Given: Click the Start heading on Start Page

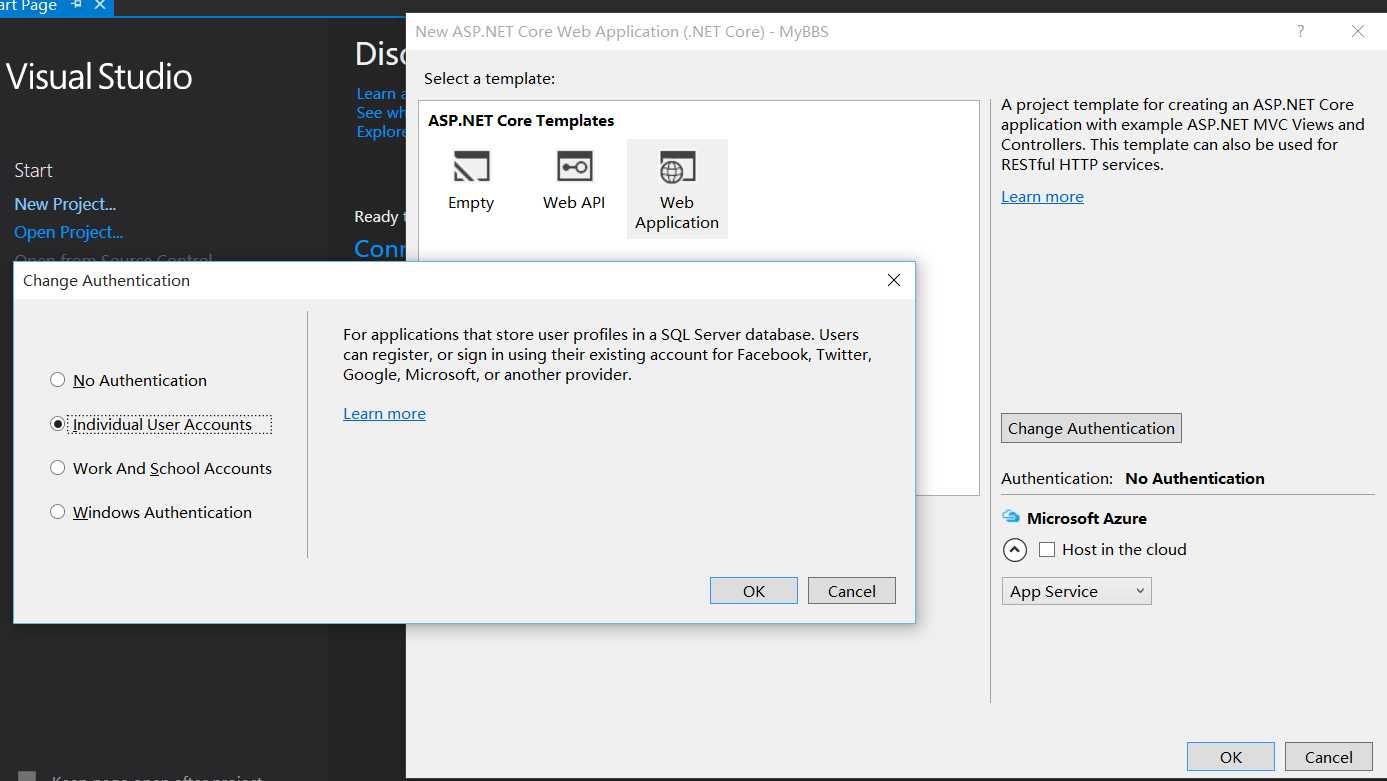Looking at the screenshot, I should point(33,170).
